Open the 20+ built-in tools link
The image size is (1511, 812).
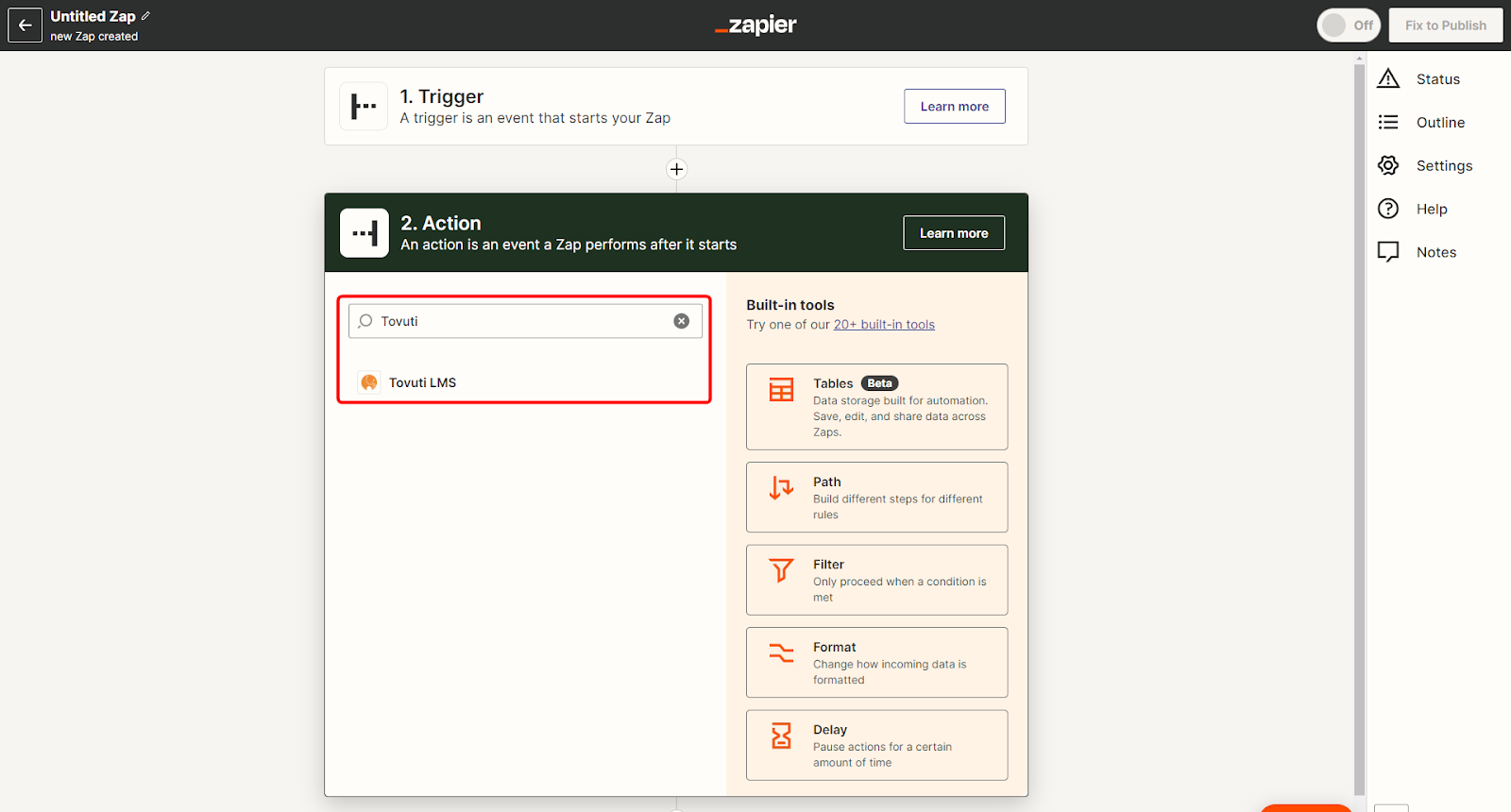click(884, 325)
